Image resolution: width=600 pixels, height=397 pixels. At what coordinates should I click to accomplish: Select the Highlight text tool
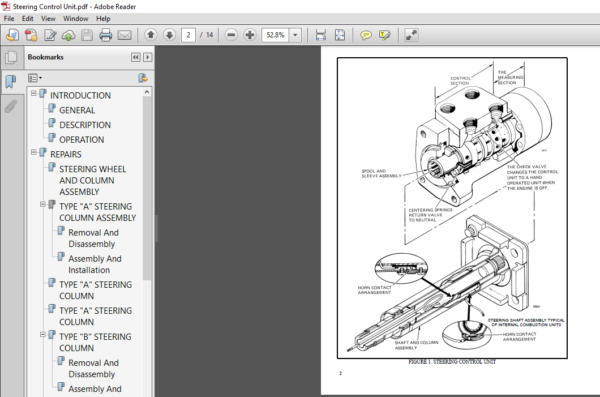tap(385, 35)
